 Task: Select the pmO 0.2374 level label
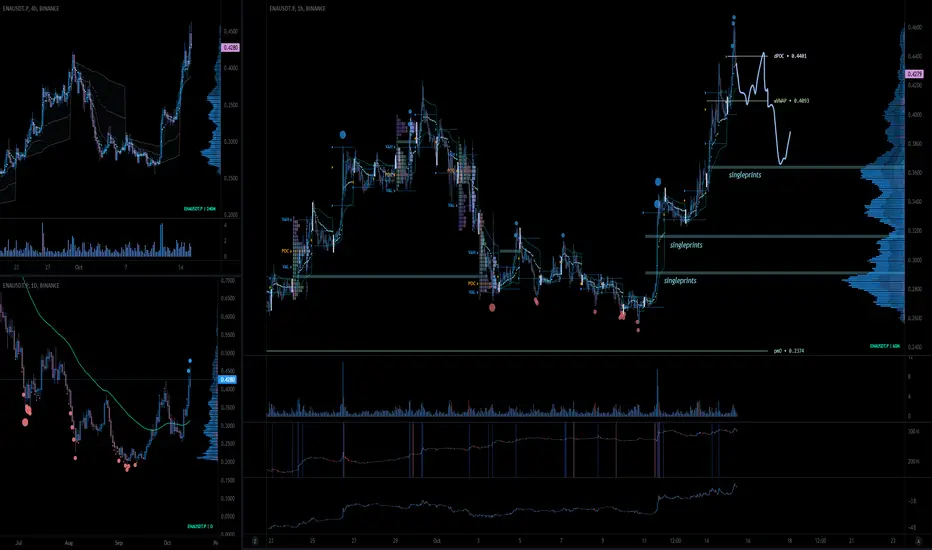tap(789, 351)
